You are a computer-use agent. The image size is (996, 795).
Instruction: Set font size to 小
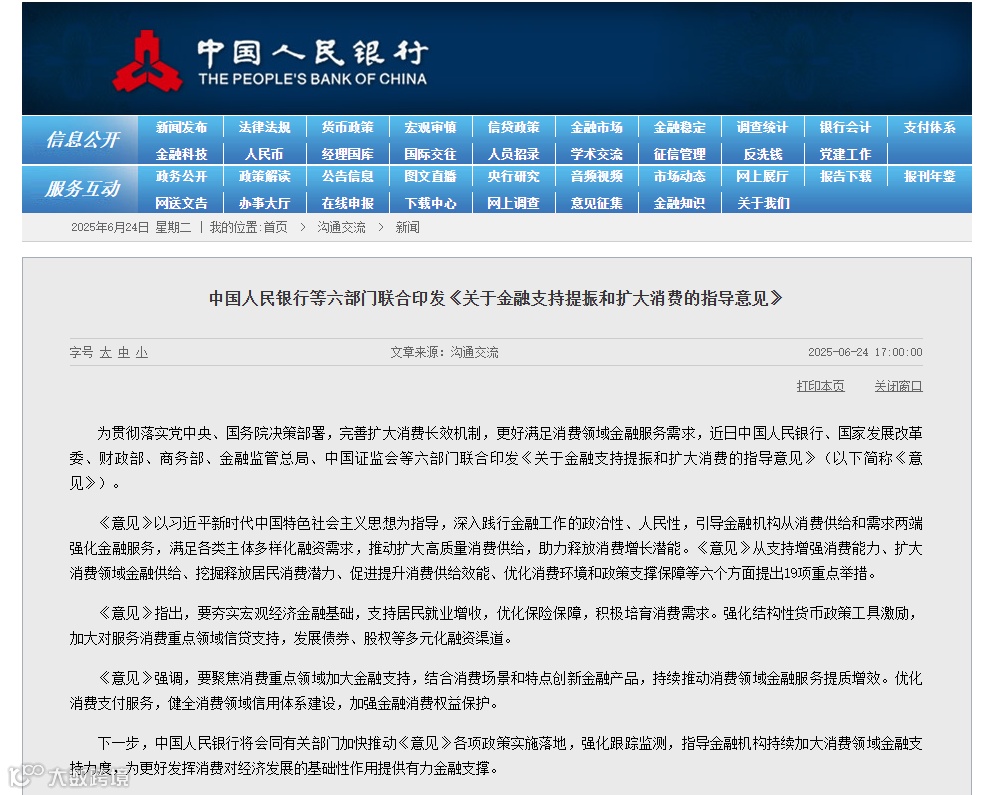[x=142, y=352]
